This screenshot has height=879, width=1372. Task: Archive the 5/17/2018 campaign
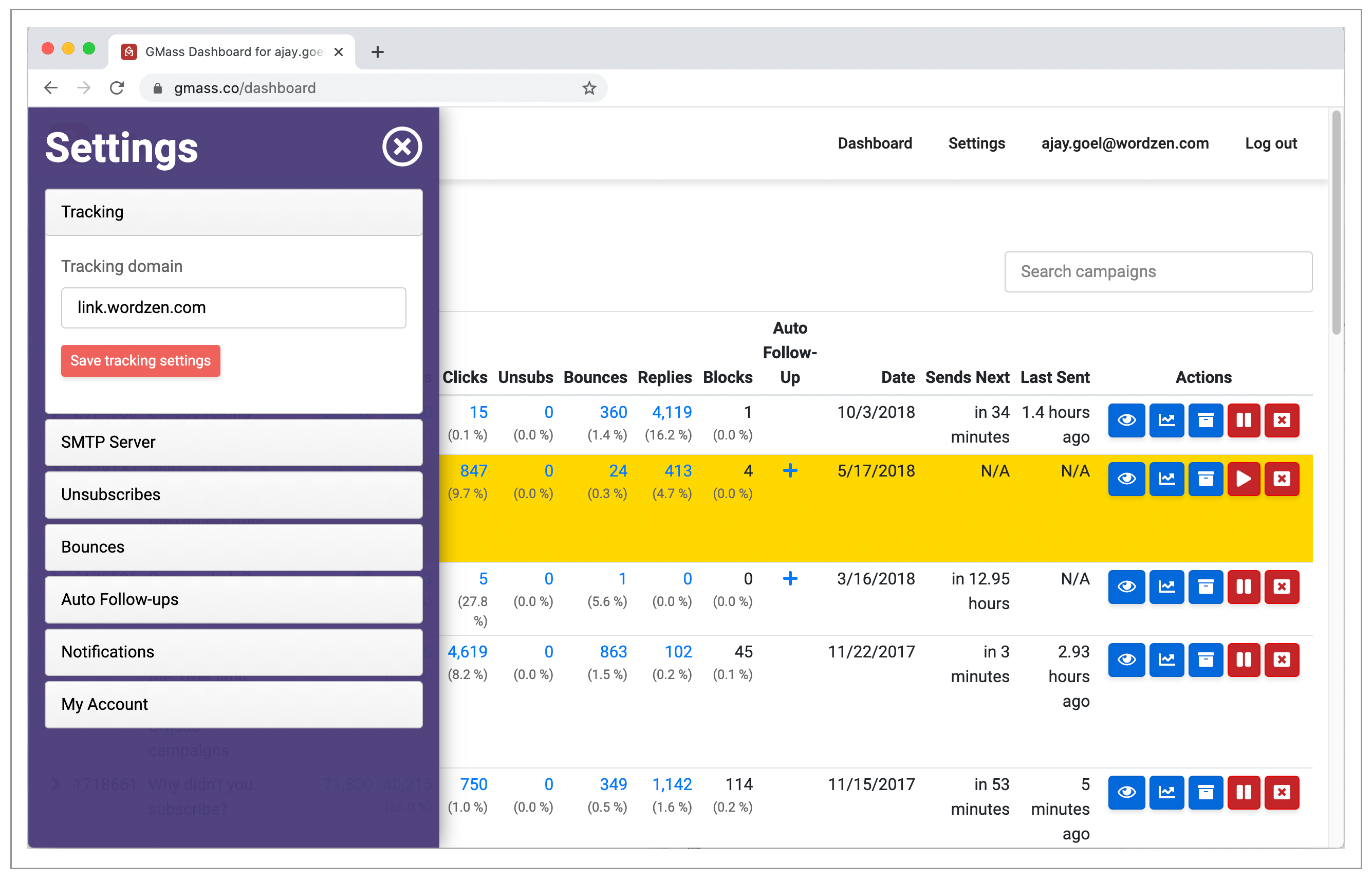(1204, 479)
